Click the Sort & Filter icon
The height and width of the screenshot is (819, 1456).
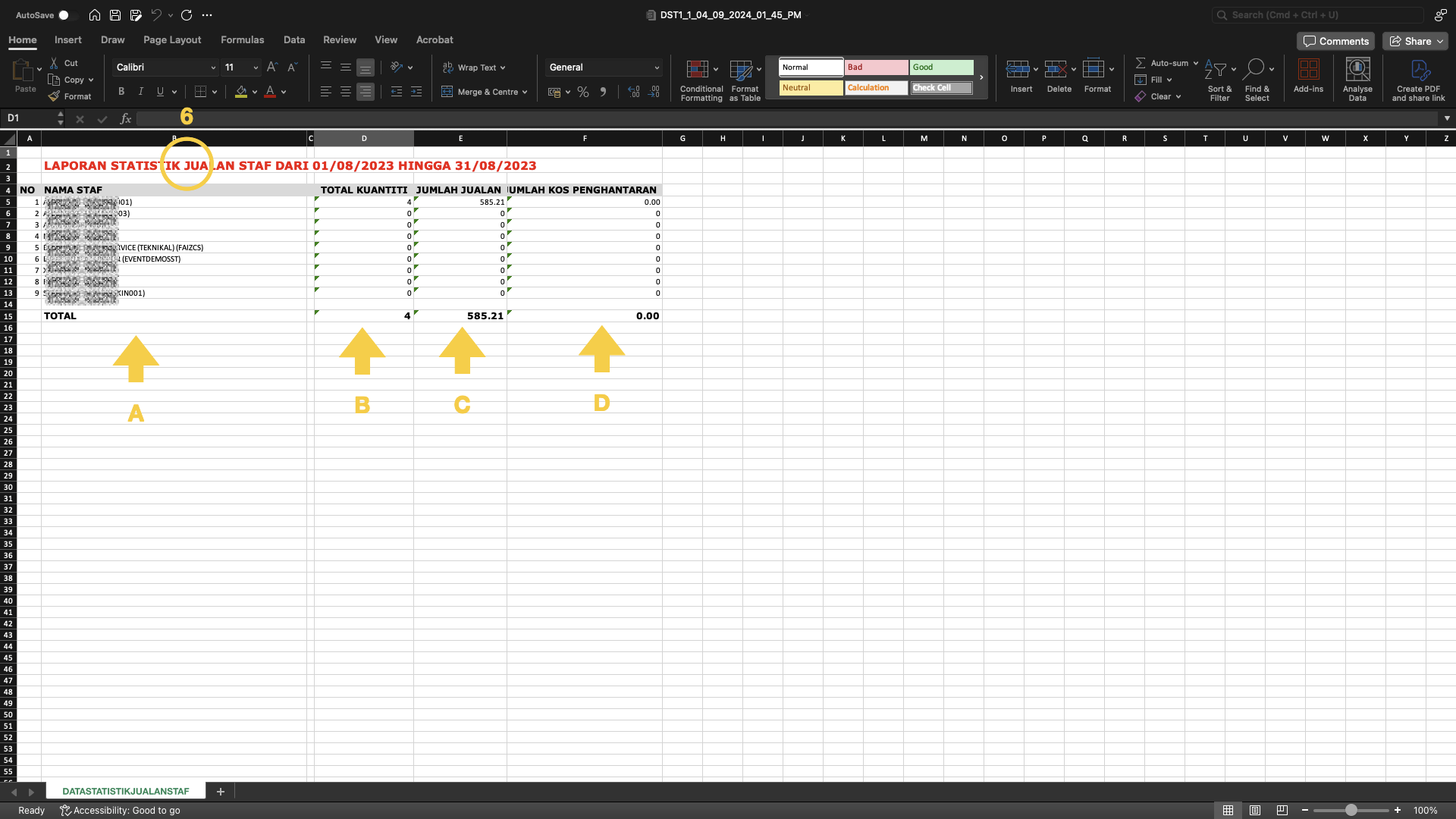coord(1216,70)
